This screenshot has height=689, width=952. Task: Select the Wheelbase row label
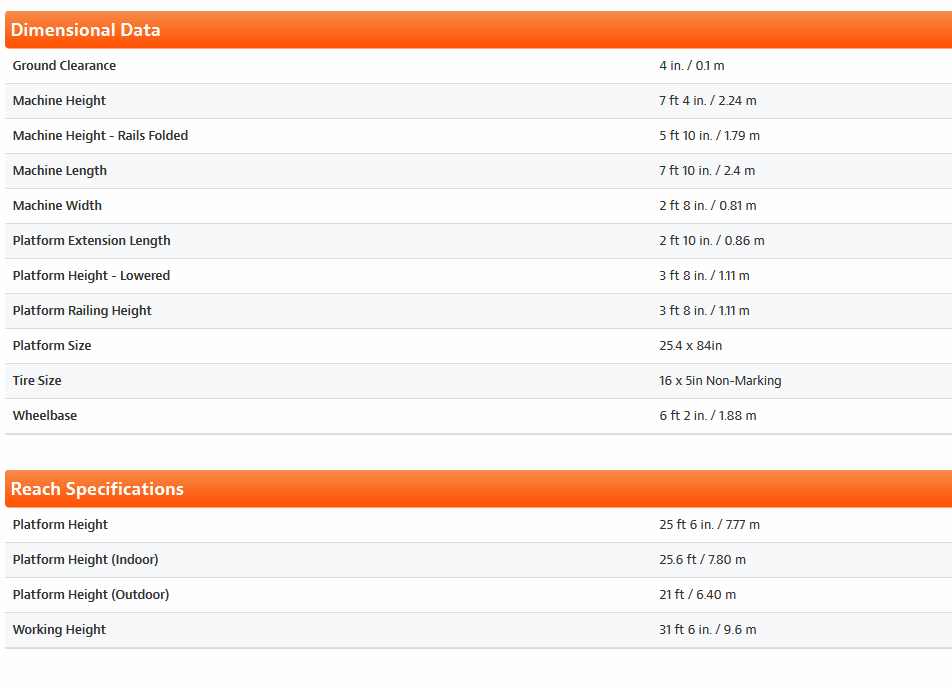(x=45, y=416)
